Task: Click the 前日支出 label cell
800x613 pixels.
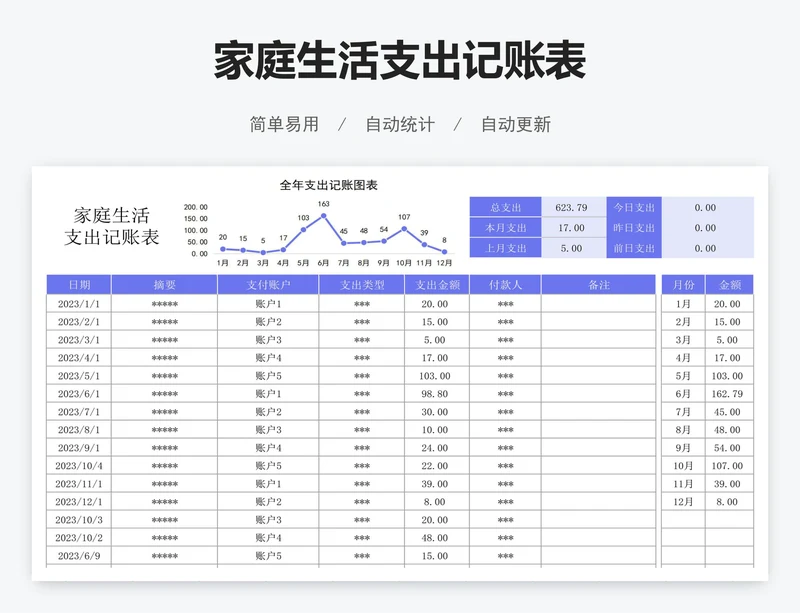Action: pyautogui.click(x=634, y=248)
